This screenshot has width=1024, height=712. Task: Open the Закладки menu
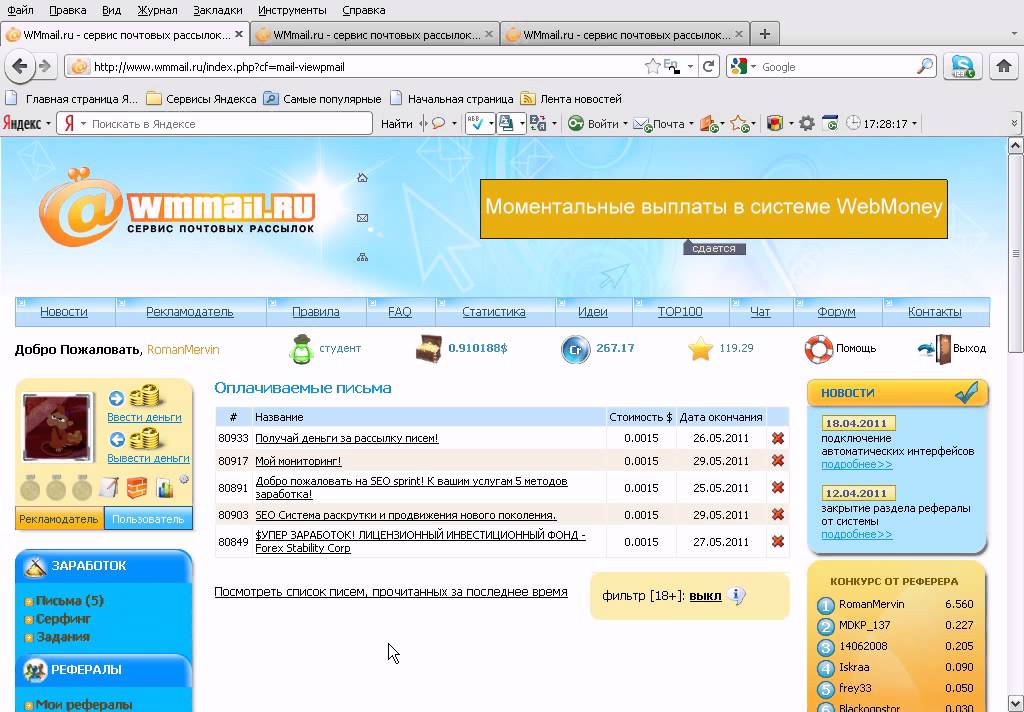[217, 10]
